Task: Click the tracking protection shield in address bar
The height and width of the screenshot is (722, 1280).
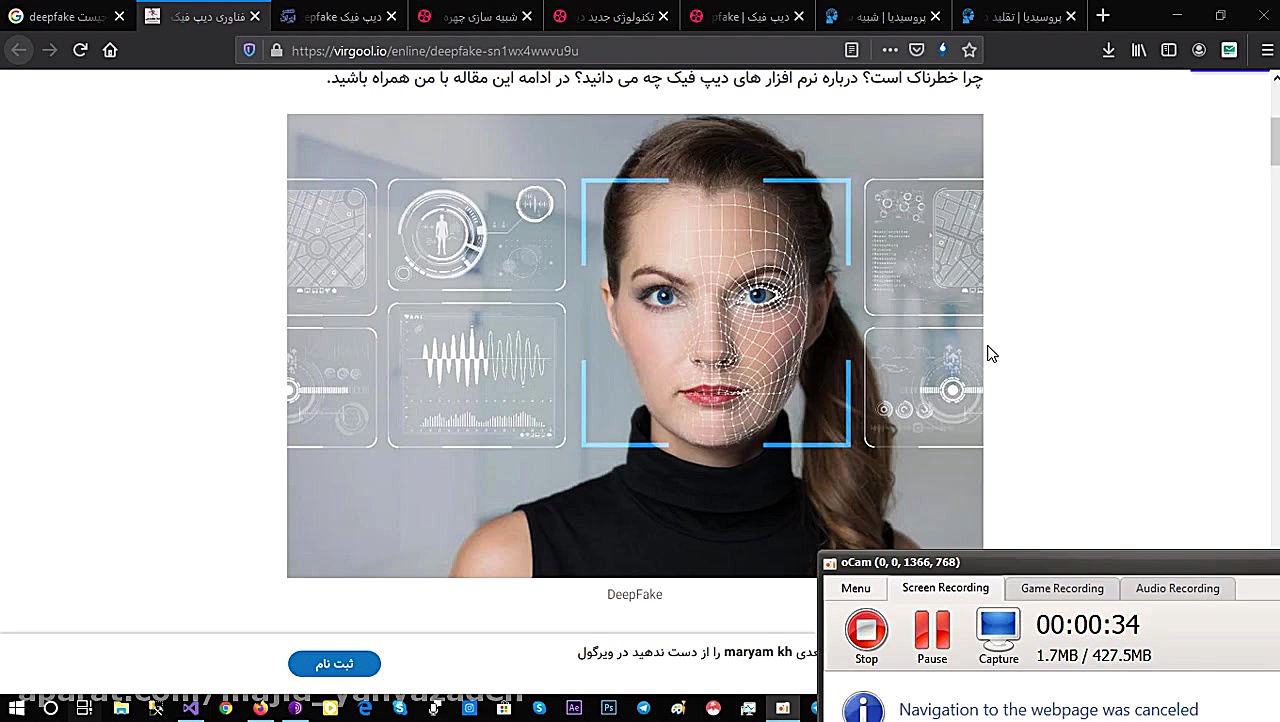Action: [249, 50]
